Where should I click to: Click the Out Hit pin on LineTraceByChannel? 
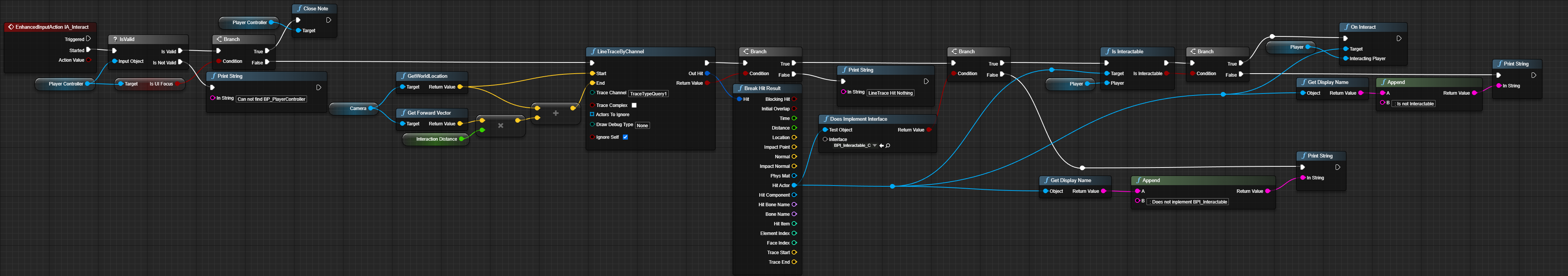coord(707,74)
